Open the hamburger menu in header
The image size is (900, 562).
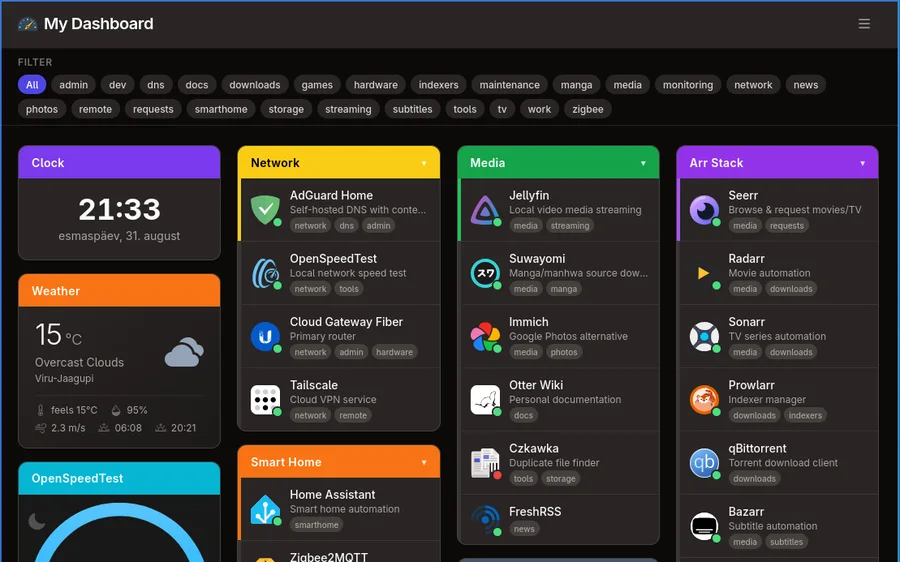click(864, 24)
